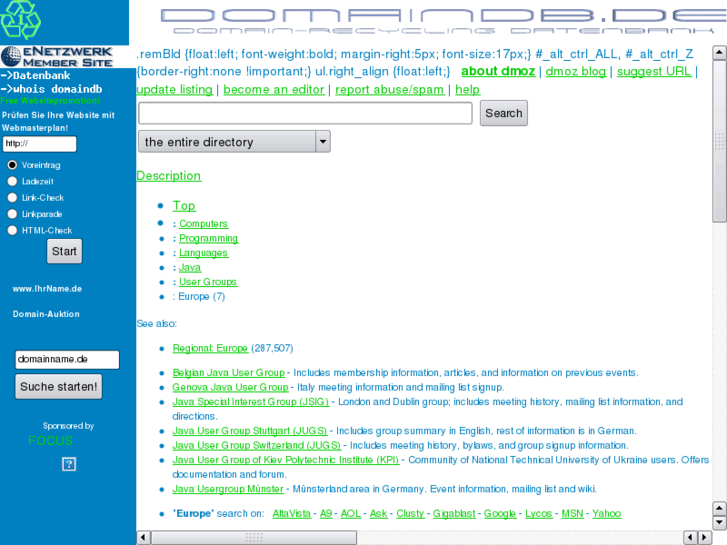Open 'the entire directory' dropdown
Screen dimensions: 727x545
tap(234, 141)
